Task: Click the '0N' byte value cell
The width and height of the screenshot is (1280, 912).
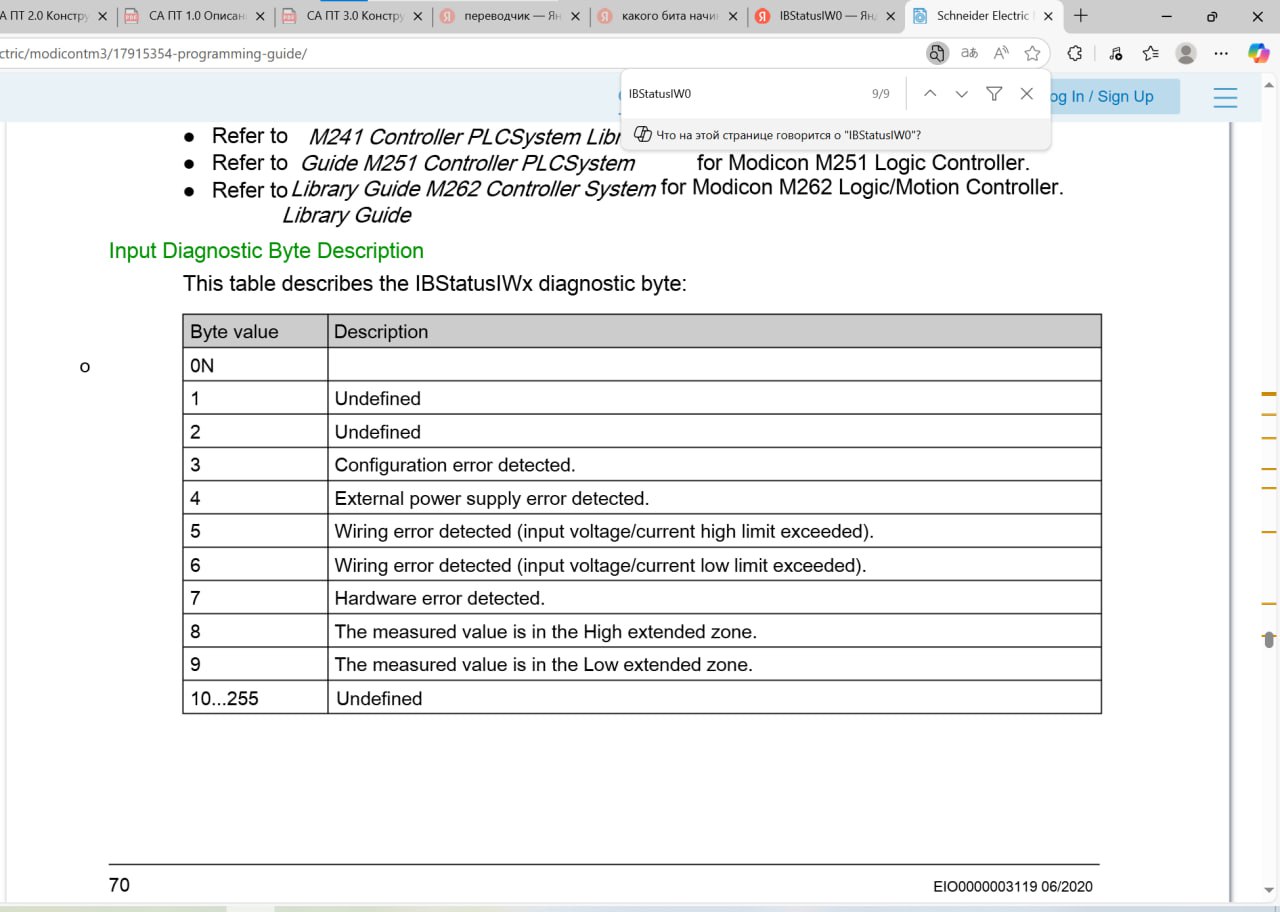Action: coord(255,365)
